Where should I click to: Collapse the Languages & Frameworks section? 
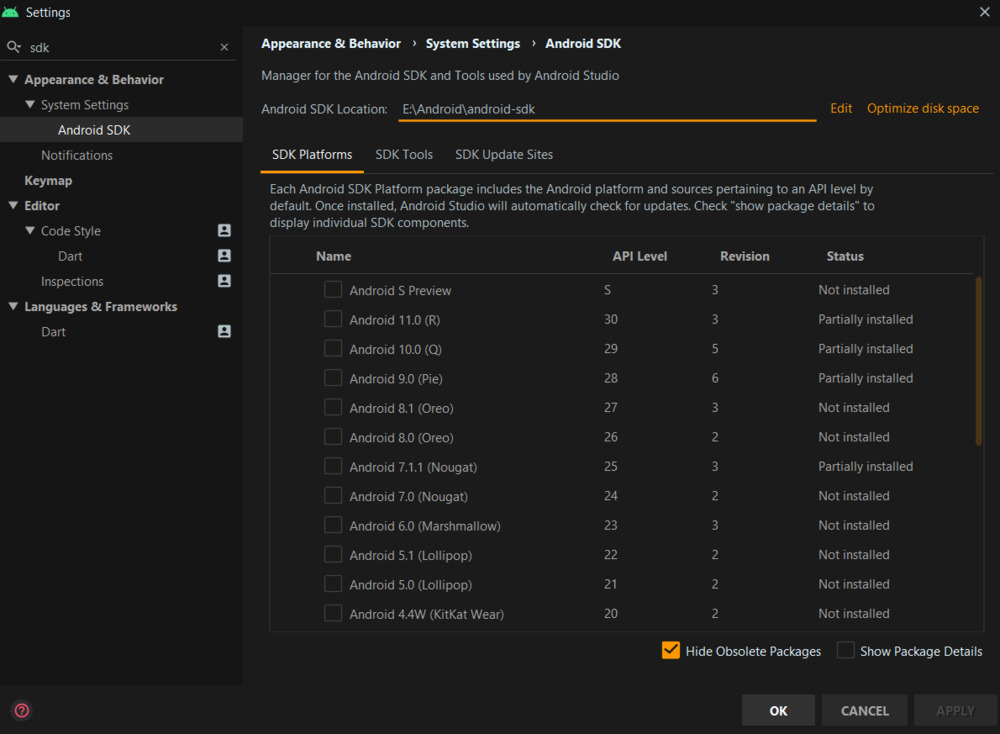point(13,307)
